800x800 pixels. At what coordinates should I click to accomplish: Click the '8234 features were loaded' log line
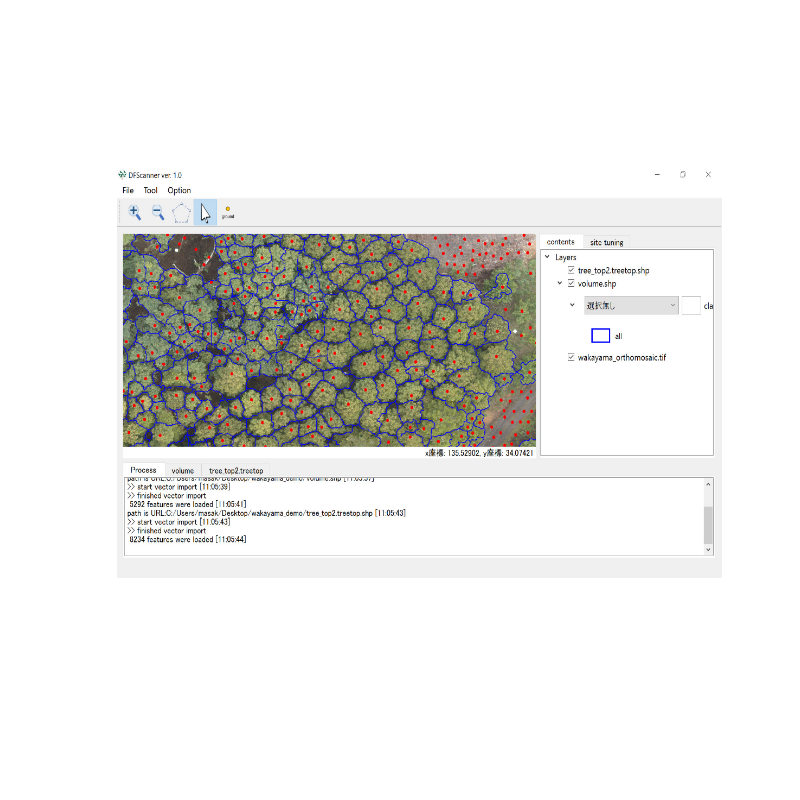pyautogui.click(x=187, y=539)
